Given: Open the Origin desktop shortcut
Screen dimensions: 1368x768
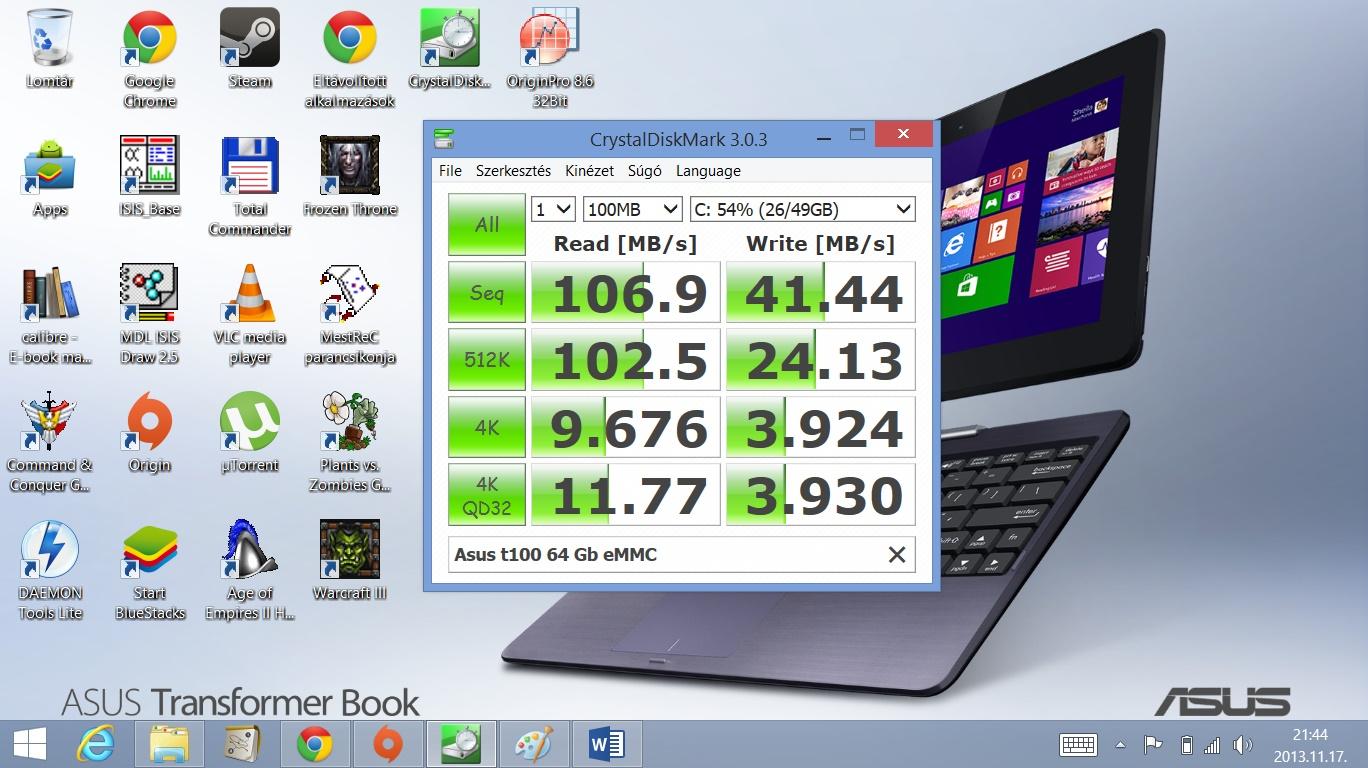Looking at the screenshot, I should [150, 434].
